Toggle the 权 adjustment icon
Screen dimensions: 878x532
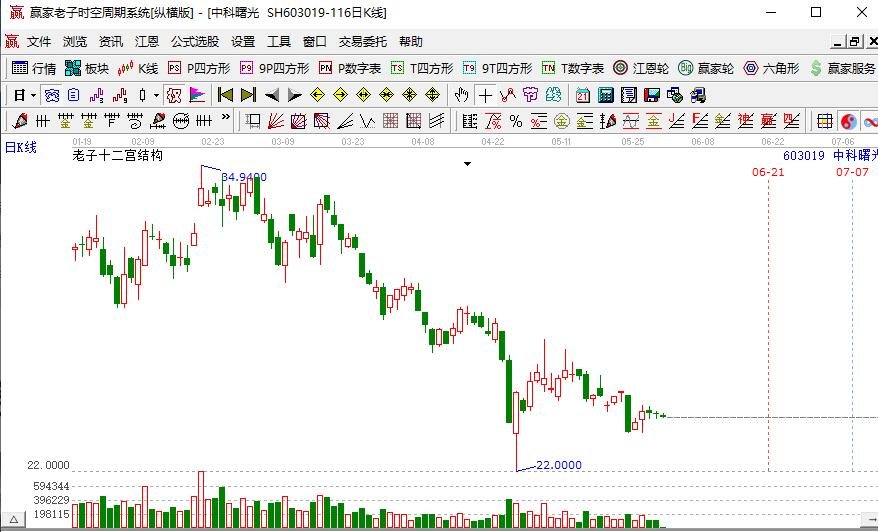174,96
